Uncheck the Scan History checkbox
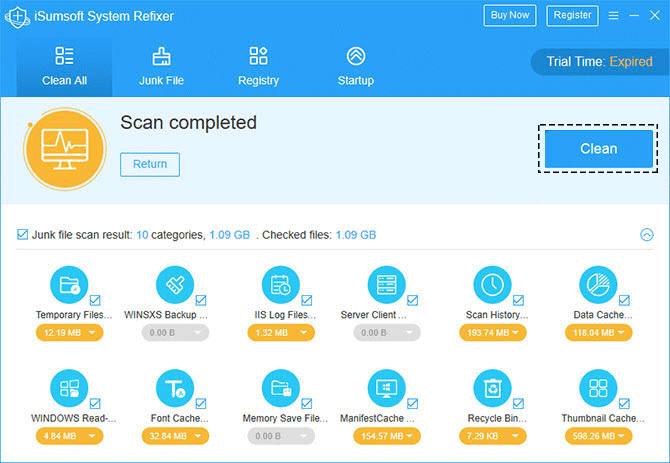 pyautogui.click(x=518, y=300)
